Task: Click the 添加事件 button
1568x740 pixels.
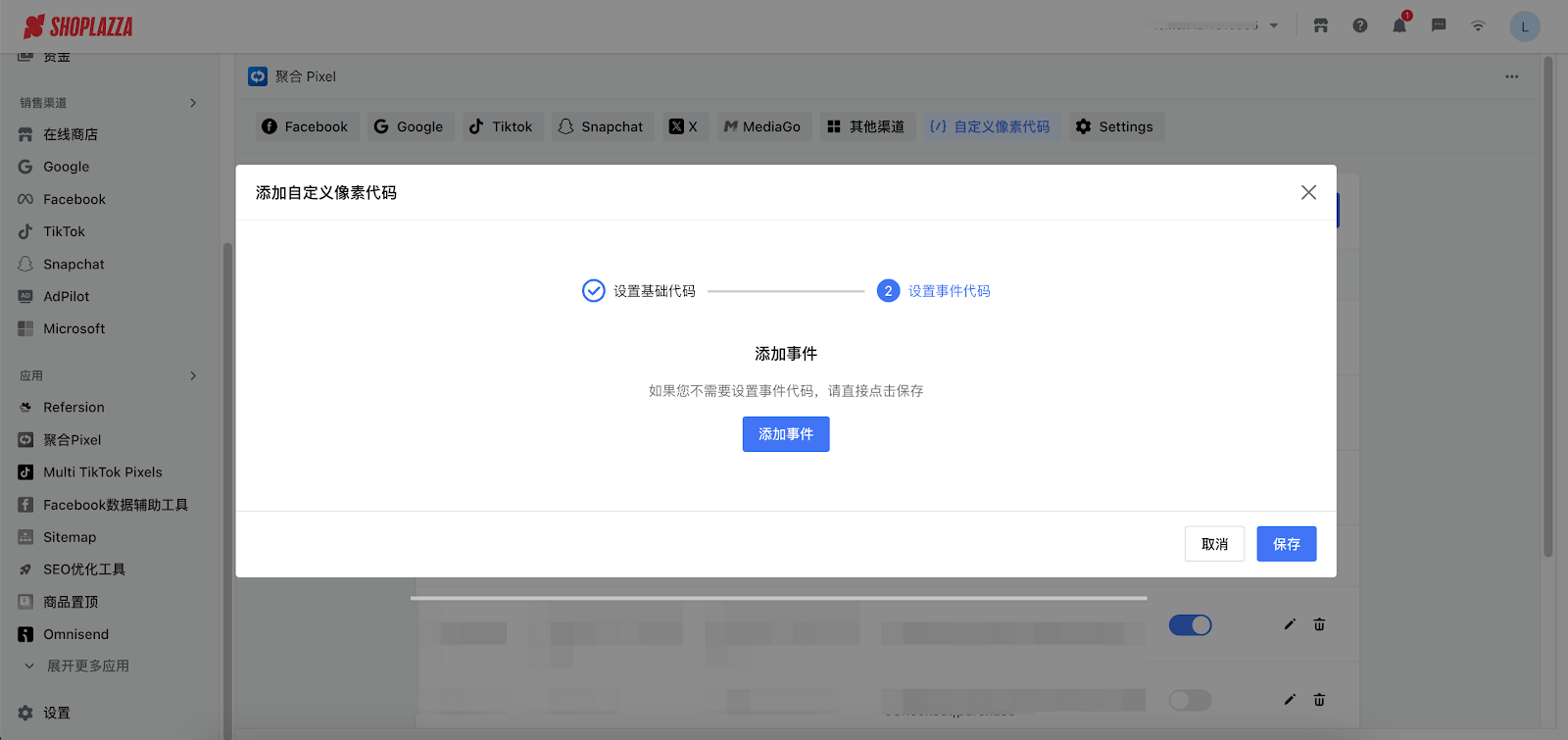Action: coord(786,434)
